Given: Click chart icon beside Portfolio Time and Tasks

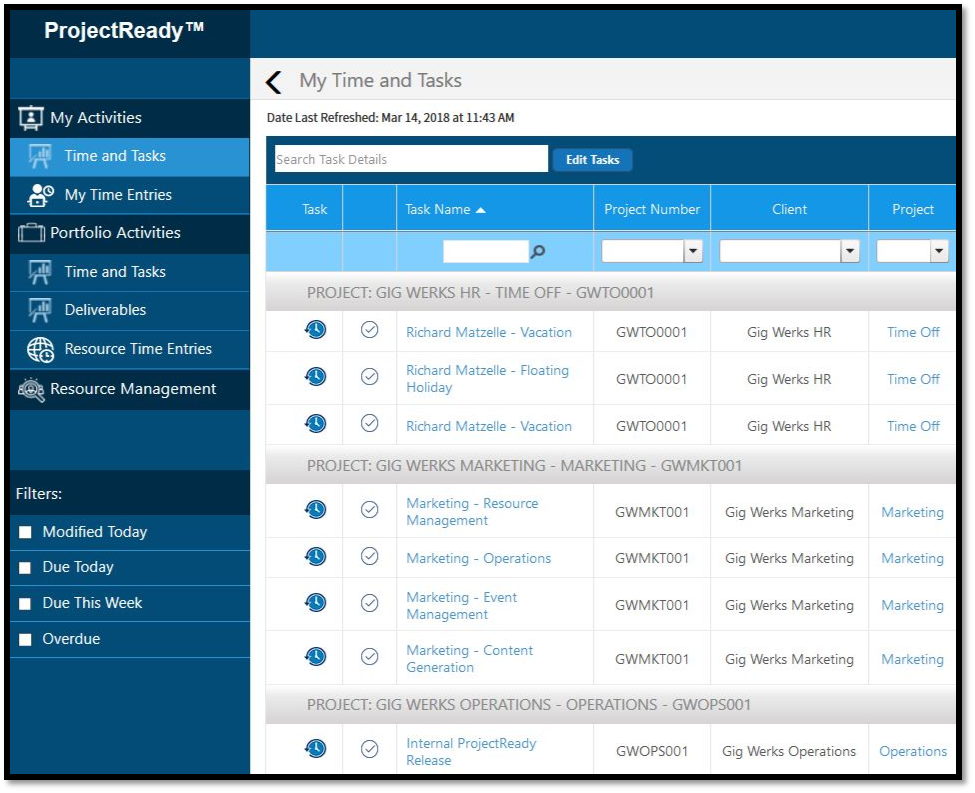Looking at the screenshot, I should coord(40,272).
